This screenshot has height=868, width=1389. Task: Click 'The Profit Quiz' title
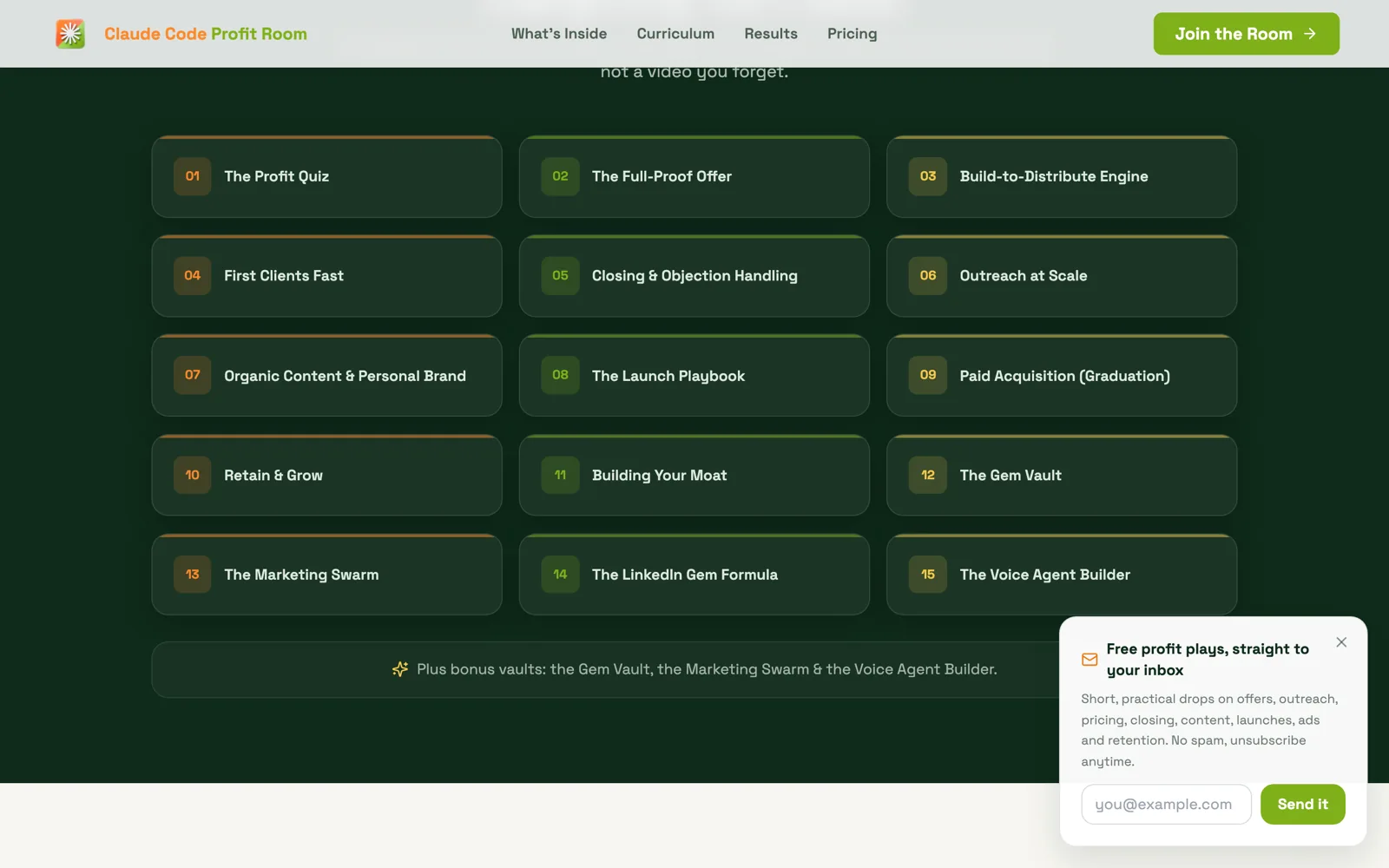coord(277,176)
